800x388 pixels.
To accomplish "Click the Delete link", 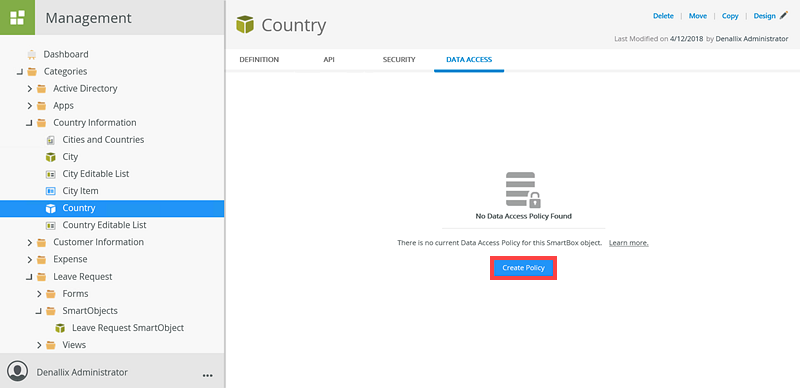I will [x=663, y=16].
